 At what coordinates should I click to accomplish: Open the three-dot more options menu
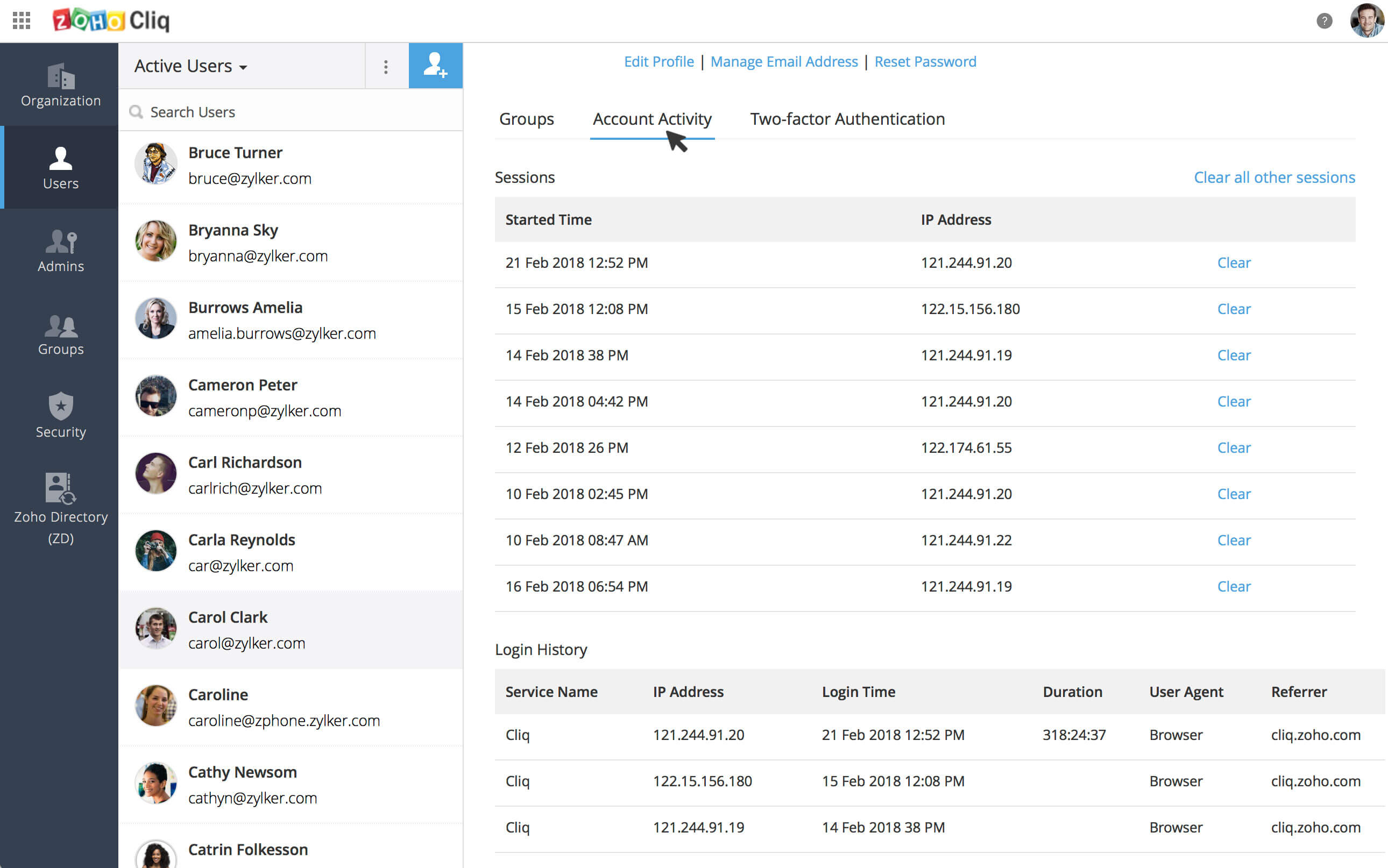pos(386,67)
